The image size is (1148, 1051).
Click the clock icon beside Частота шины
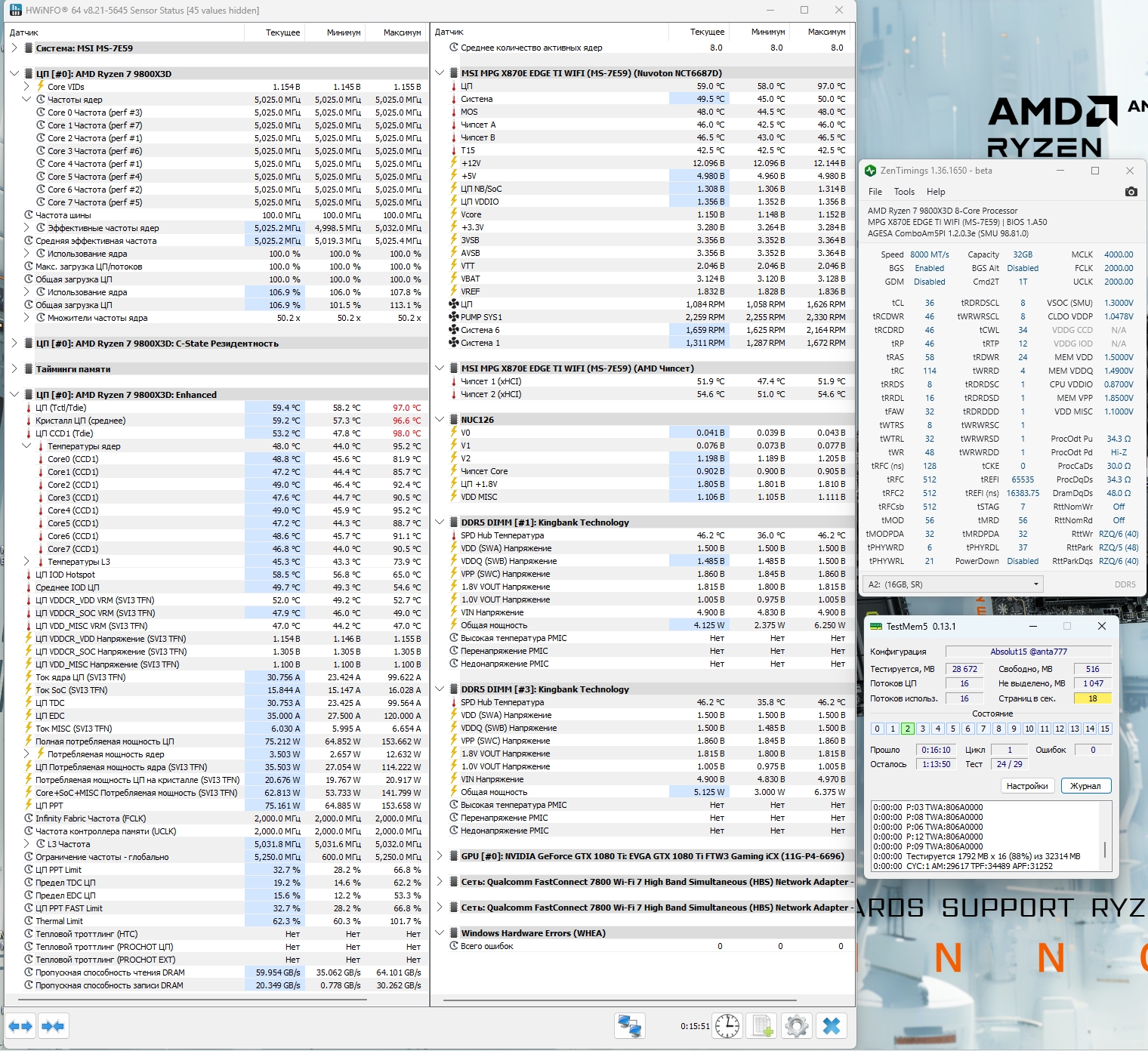(x=29, y=215)
